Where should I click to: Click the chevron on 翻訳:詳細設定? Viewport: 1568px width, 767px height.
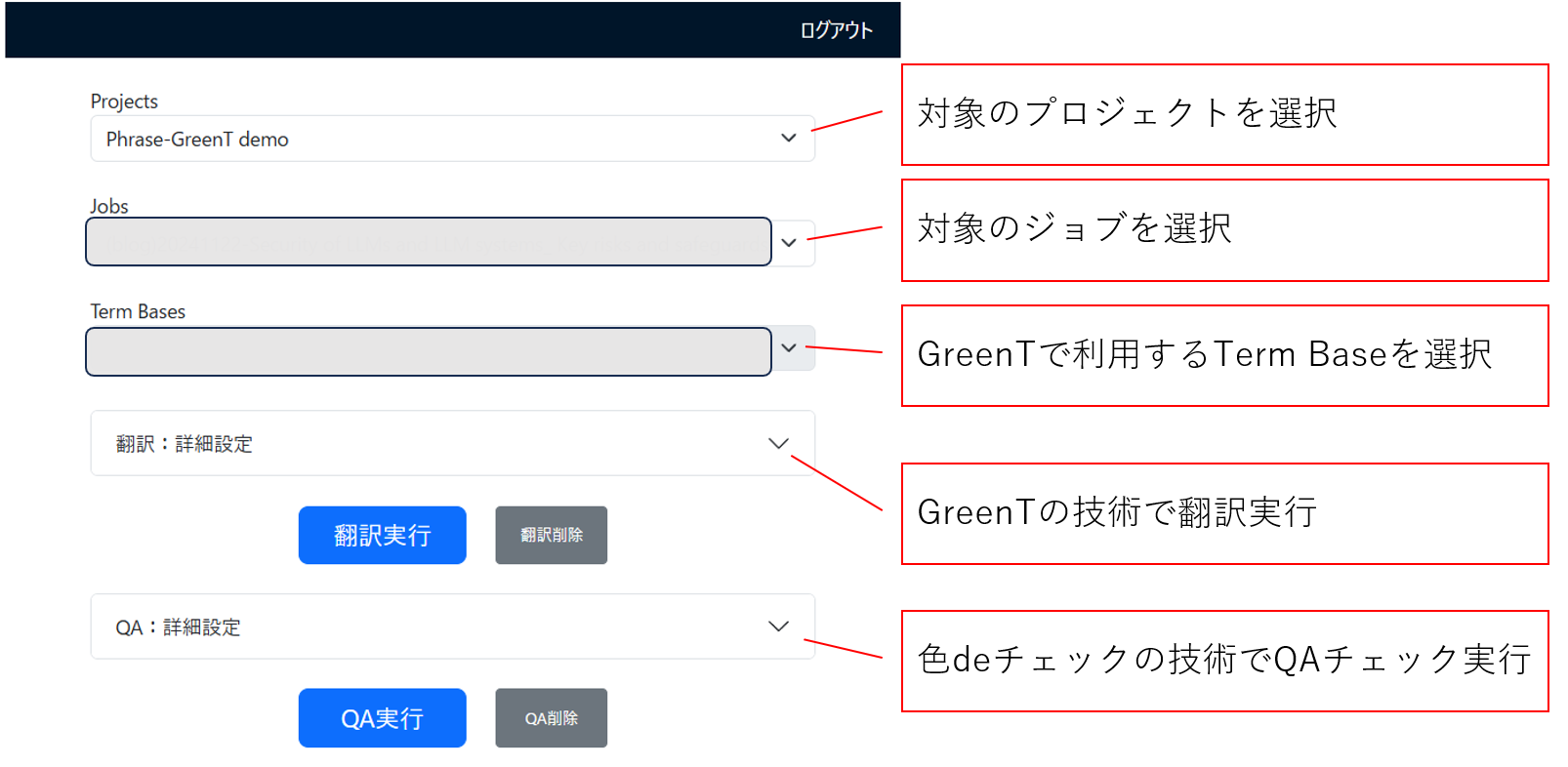tap(778, 443)
